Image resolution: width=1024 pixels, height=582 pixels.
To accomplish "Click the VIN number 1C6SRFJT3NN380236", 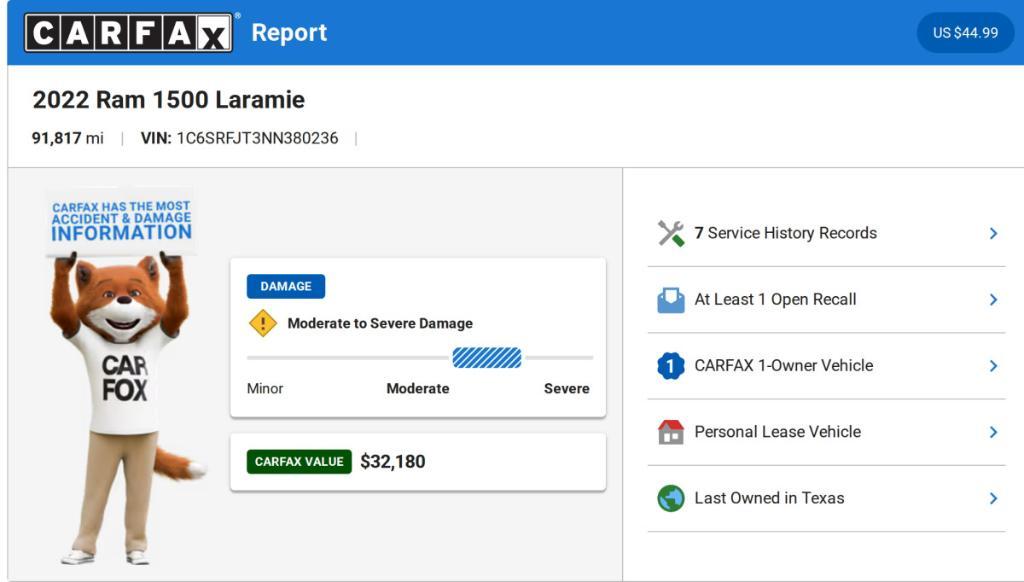I will coord(257,138).
